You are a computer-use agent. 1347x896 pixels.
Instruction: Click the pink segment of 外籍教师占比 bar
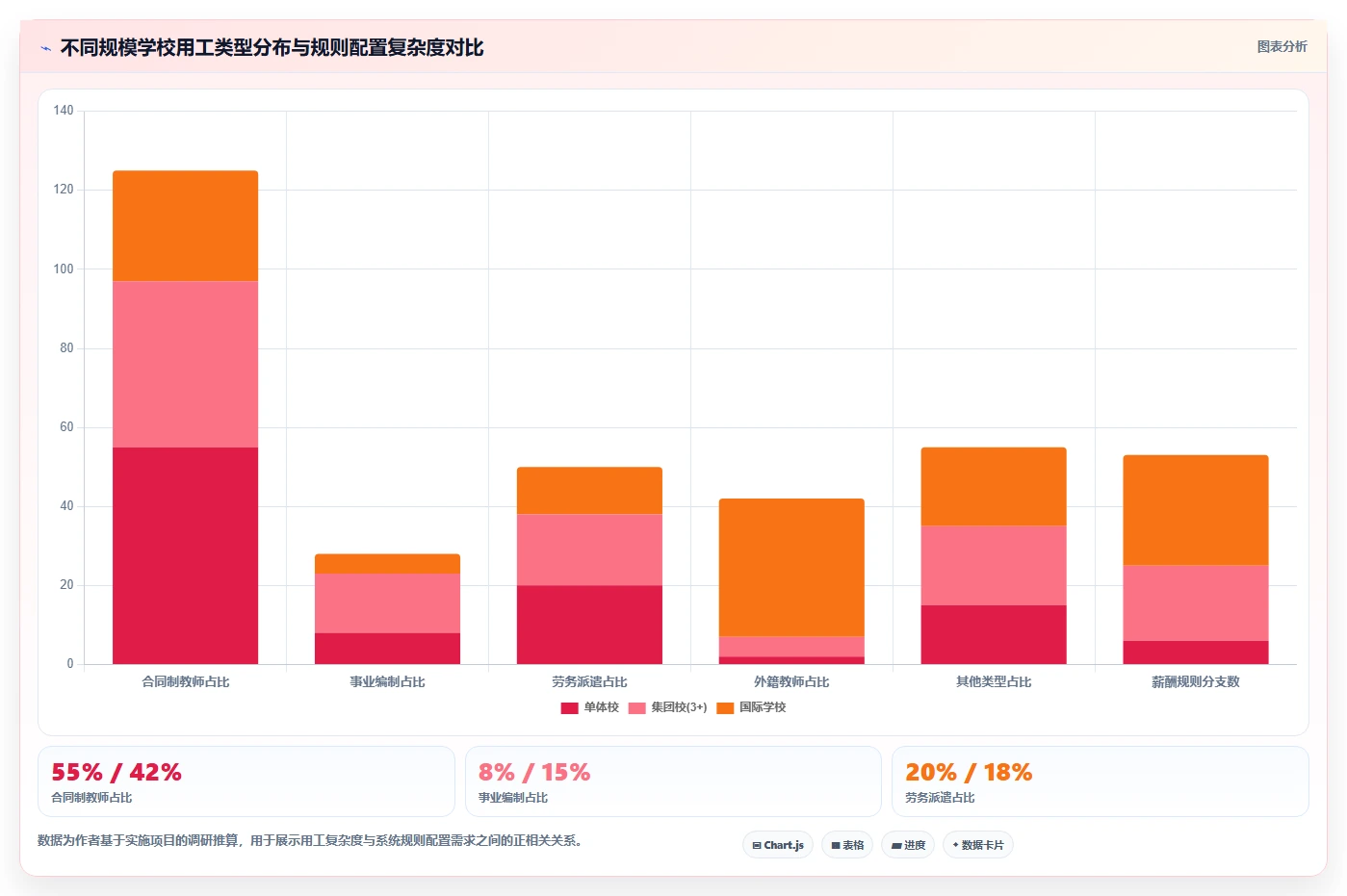(x=791, y=646)
